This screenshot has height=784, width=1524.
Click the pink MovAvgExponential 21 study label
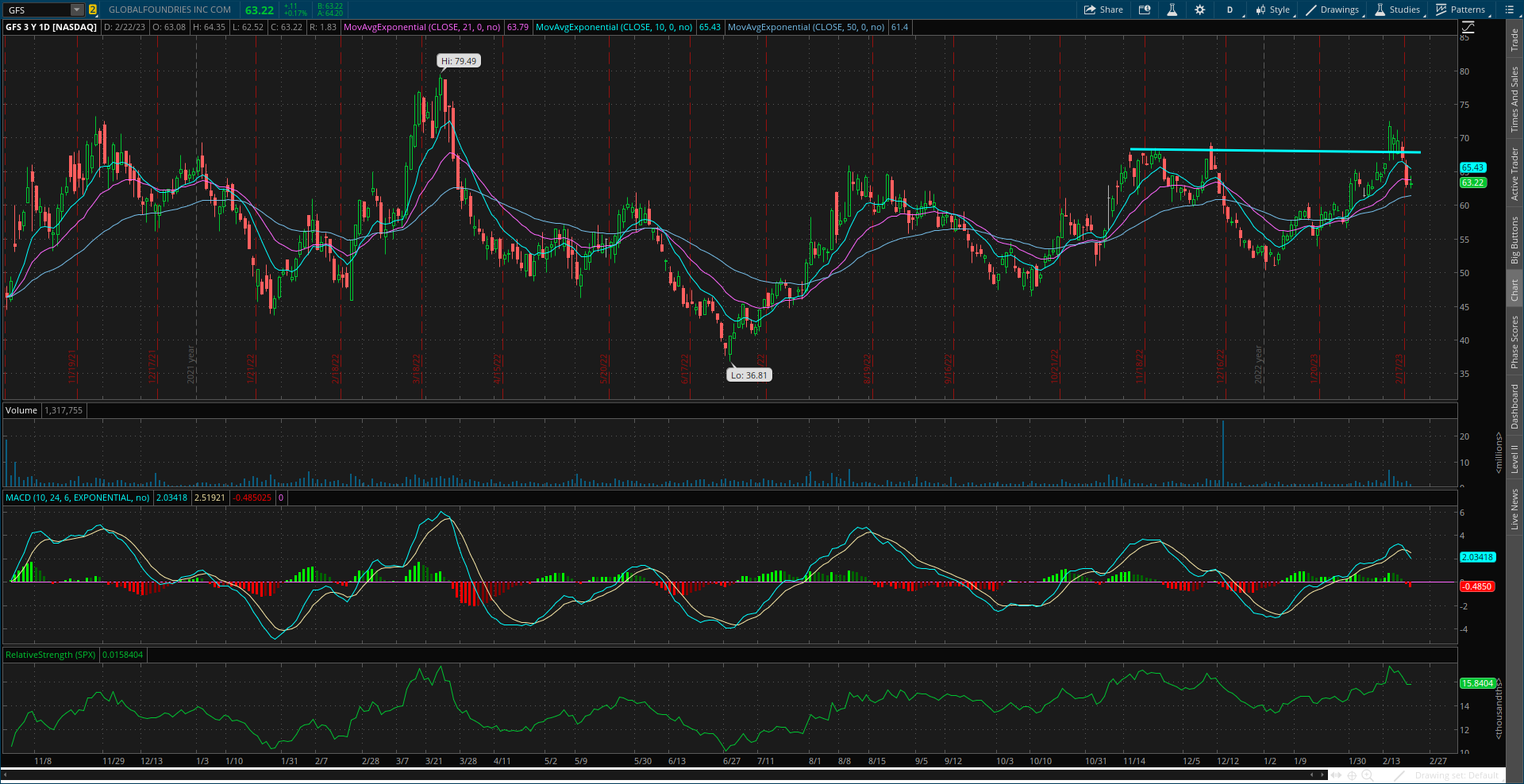point(421,27)
